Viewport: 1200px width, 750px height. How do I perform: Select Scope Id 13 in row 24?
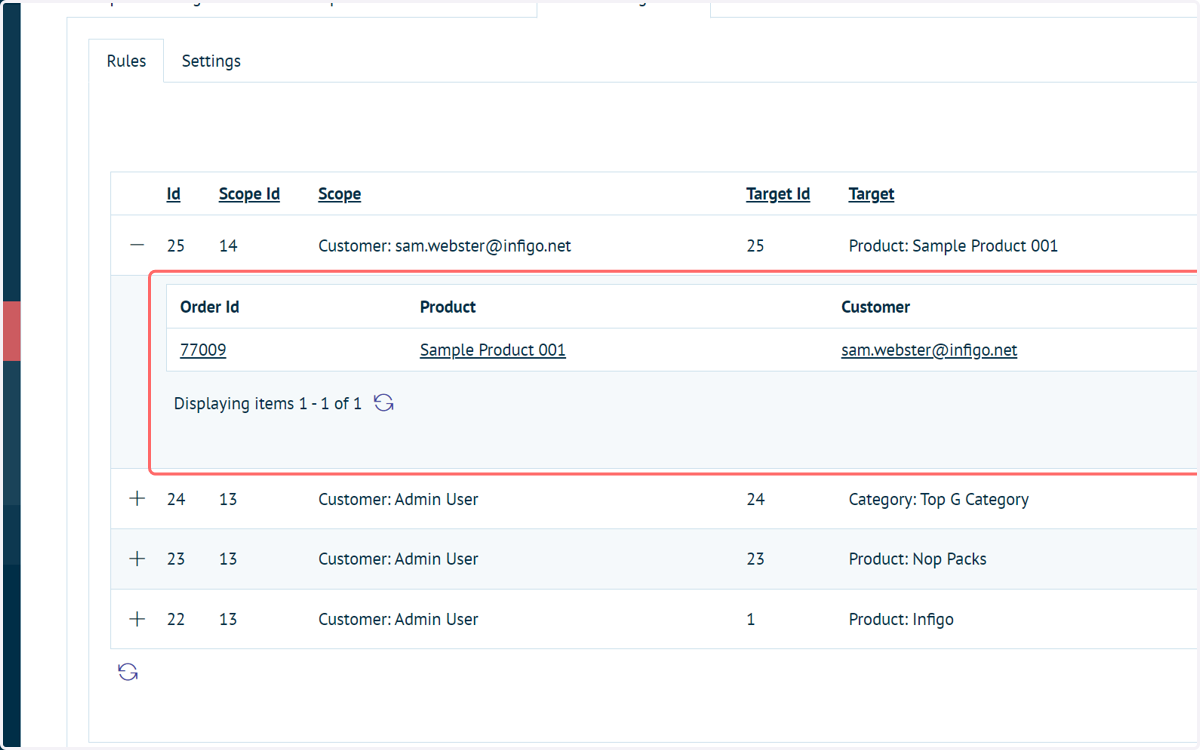click(x=228, y=499)
